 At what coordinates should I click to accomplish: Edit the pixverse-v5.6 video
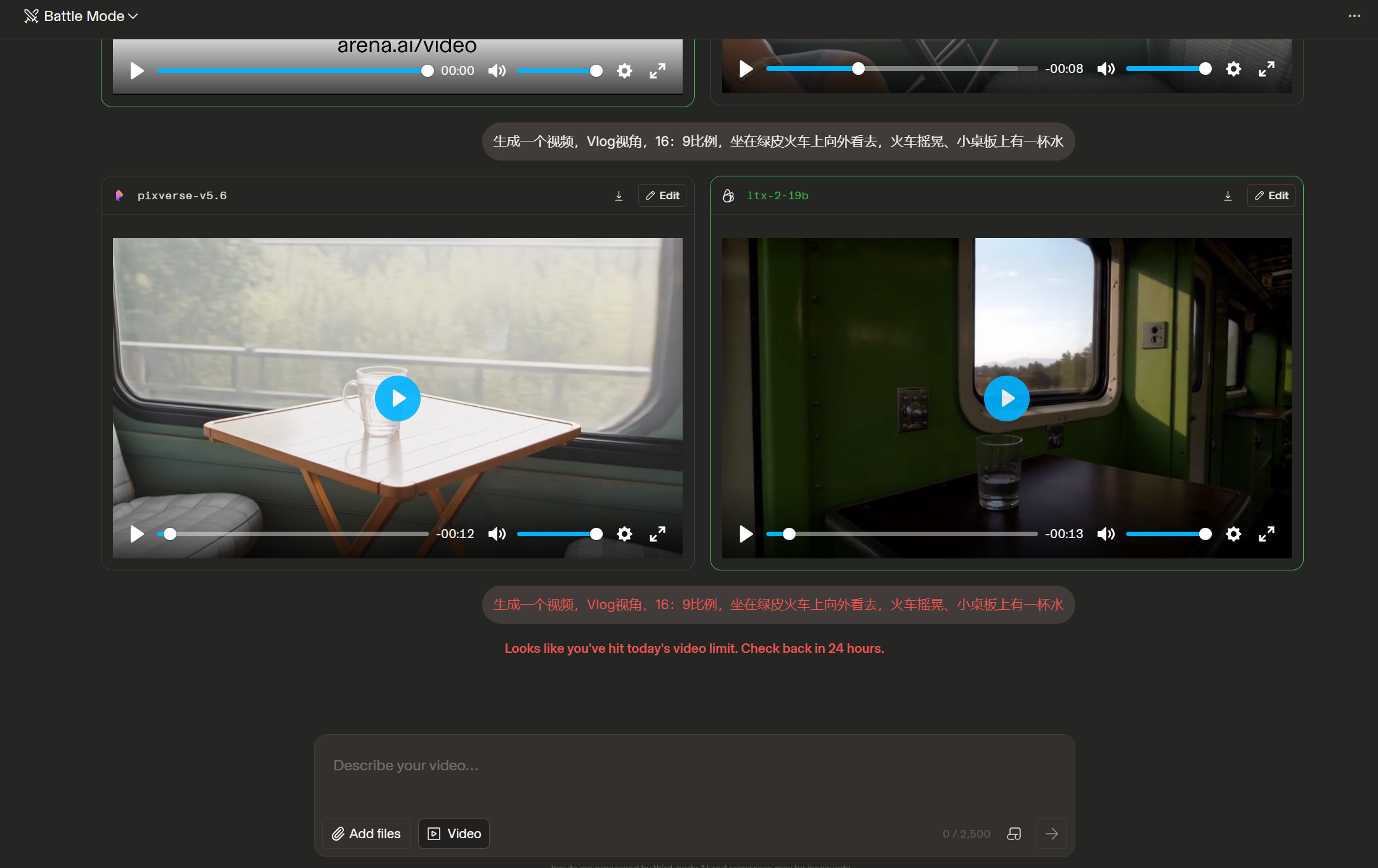point(662,196)
